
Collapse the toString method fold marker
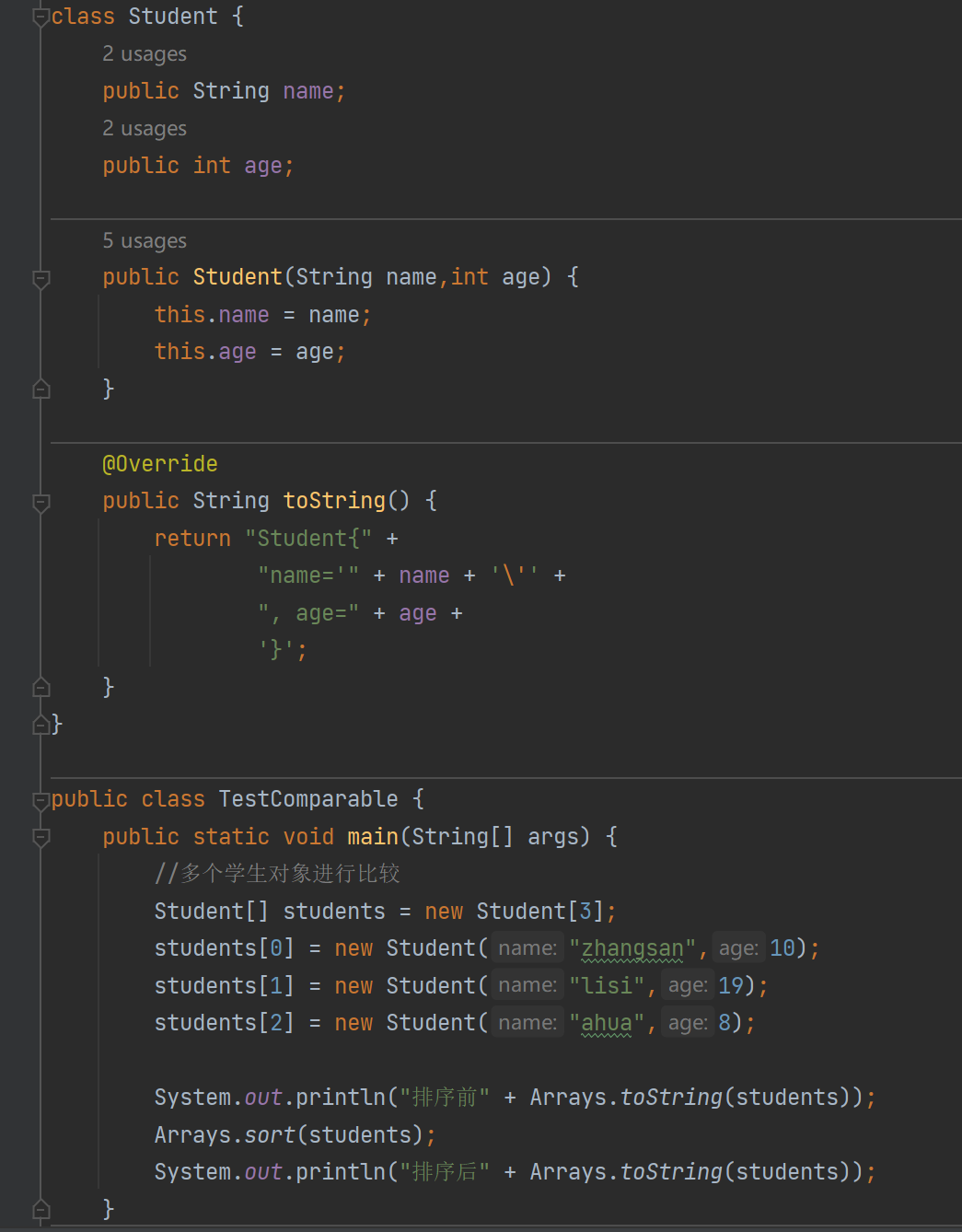click(41, 503)
